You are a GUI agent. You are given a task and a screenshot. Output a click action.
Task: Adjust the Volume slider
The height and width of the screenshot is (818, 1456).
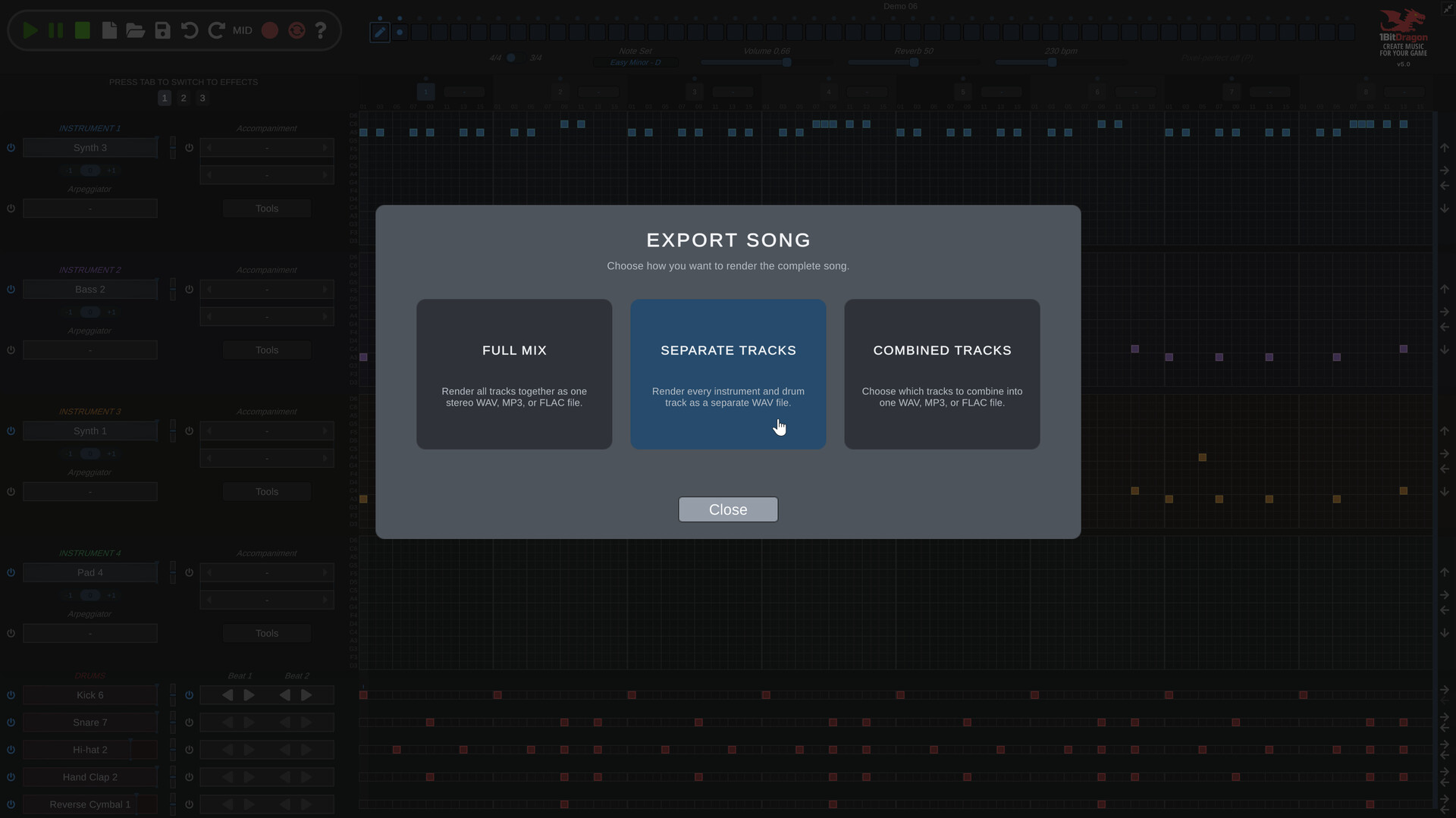pos(766,62)
